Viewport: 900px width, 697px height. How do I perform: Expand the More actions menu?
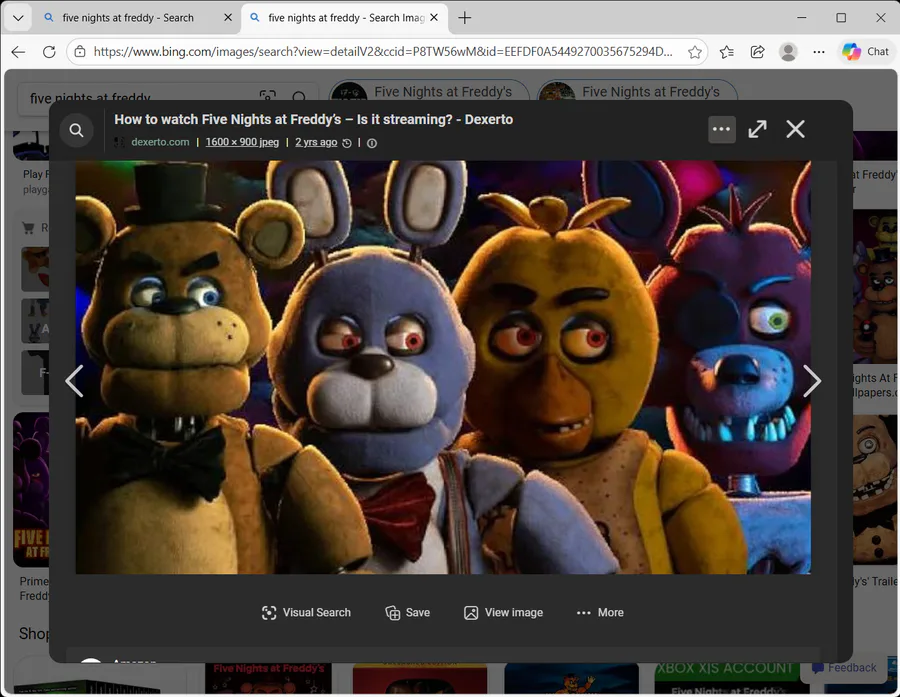[x=600, y=613]
